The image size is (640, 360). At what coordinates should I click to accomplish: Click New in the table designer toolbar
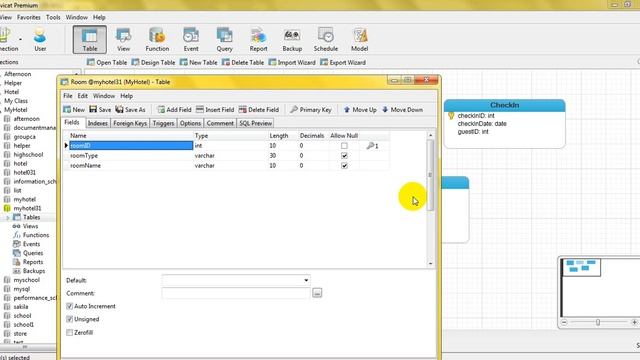[74, 109]
